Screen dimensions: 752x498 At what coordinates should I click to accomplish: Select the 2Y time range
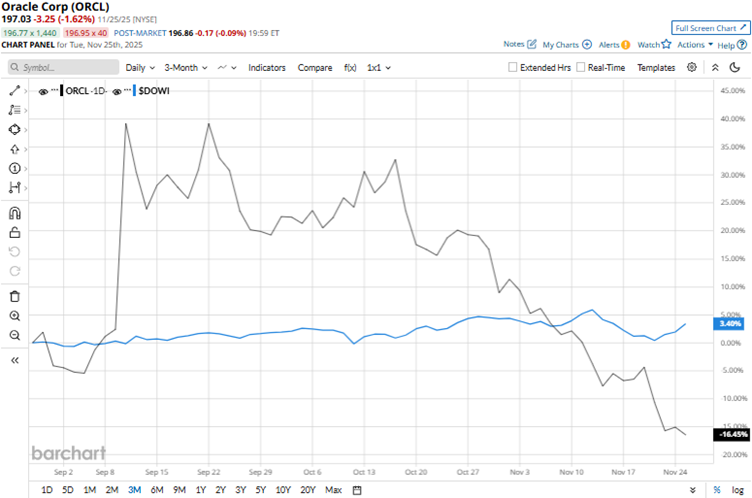tap(220, 490)
